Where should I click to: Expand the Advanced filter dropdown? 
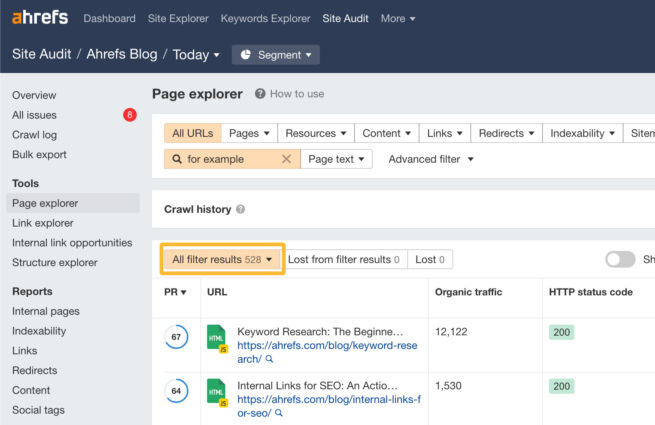[x=431, y=159]
